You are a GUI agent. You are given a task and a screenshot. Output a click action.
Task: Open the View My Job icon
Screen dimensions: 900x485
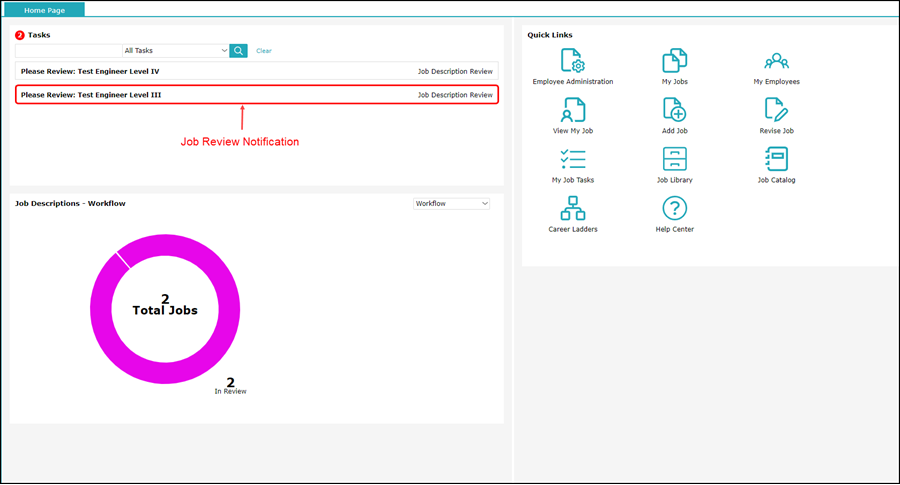point(572,110)
